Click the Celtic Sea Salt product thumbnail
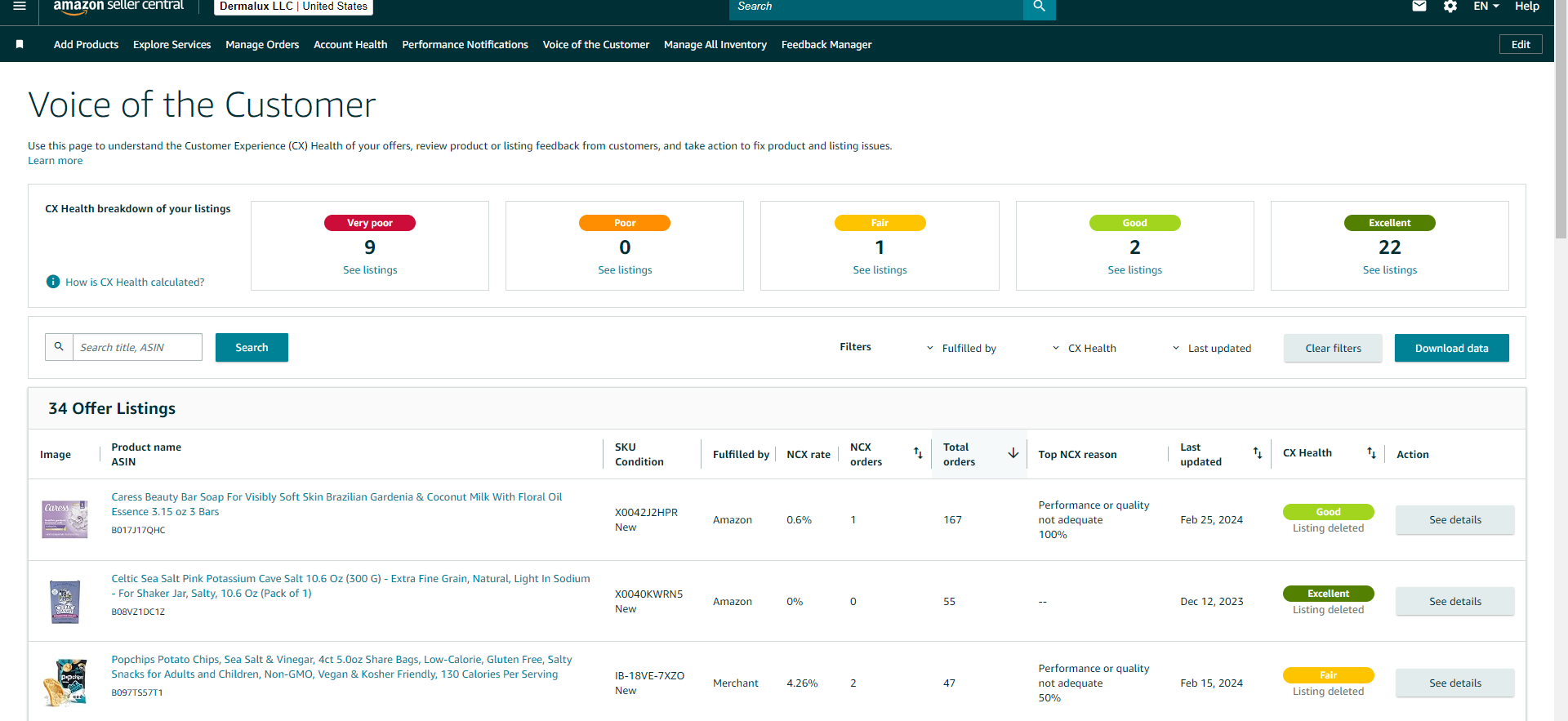1568x721 pixels. [x=65, y=601]
